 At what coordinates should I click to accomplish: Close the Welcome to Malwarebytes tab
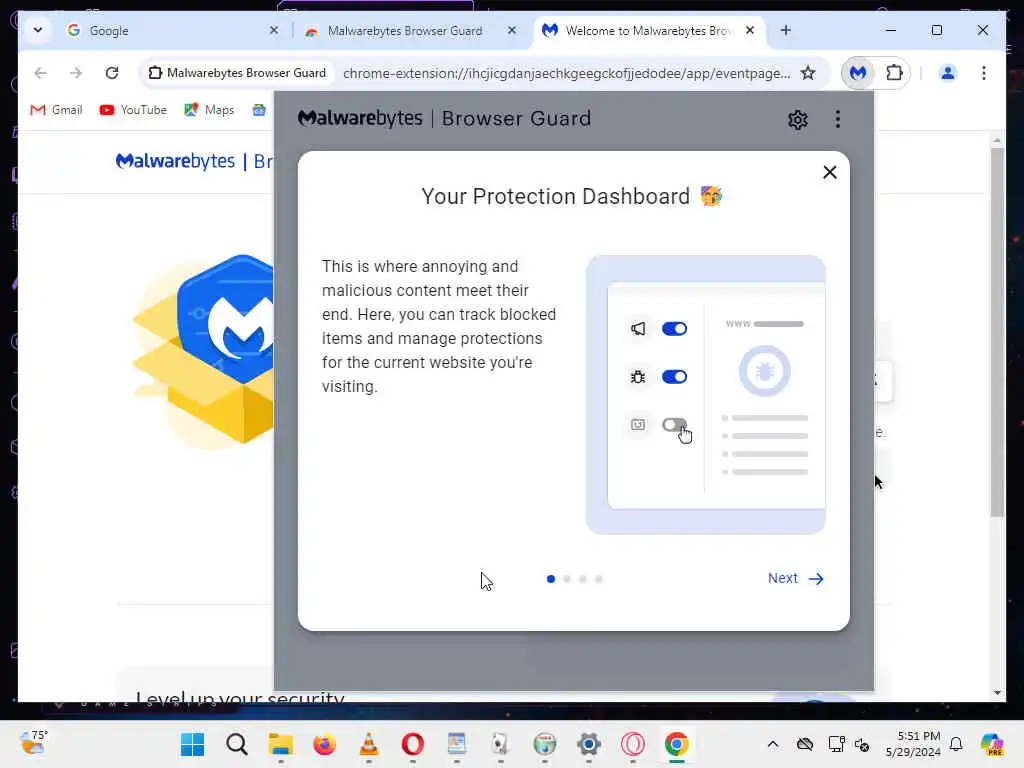[x=750, y=30]
